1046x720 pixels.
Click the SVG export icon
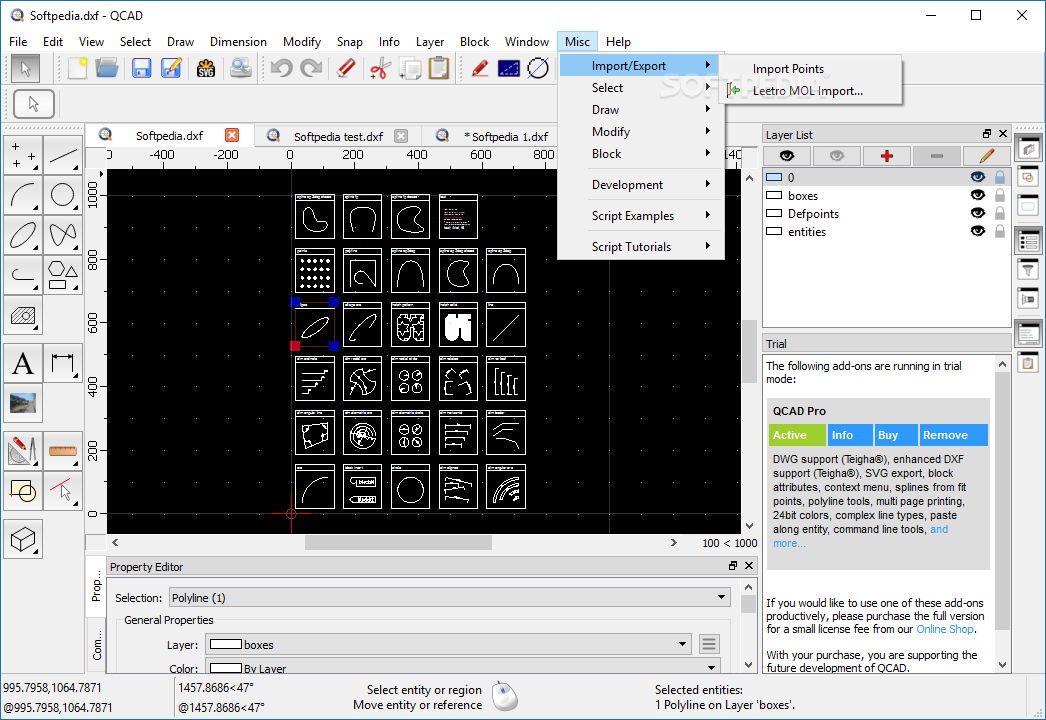(x=205, y=68)
